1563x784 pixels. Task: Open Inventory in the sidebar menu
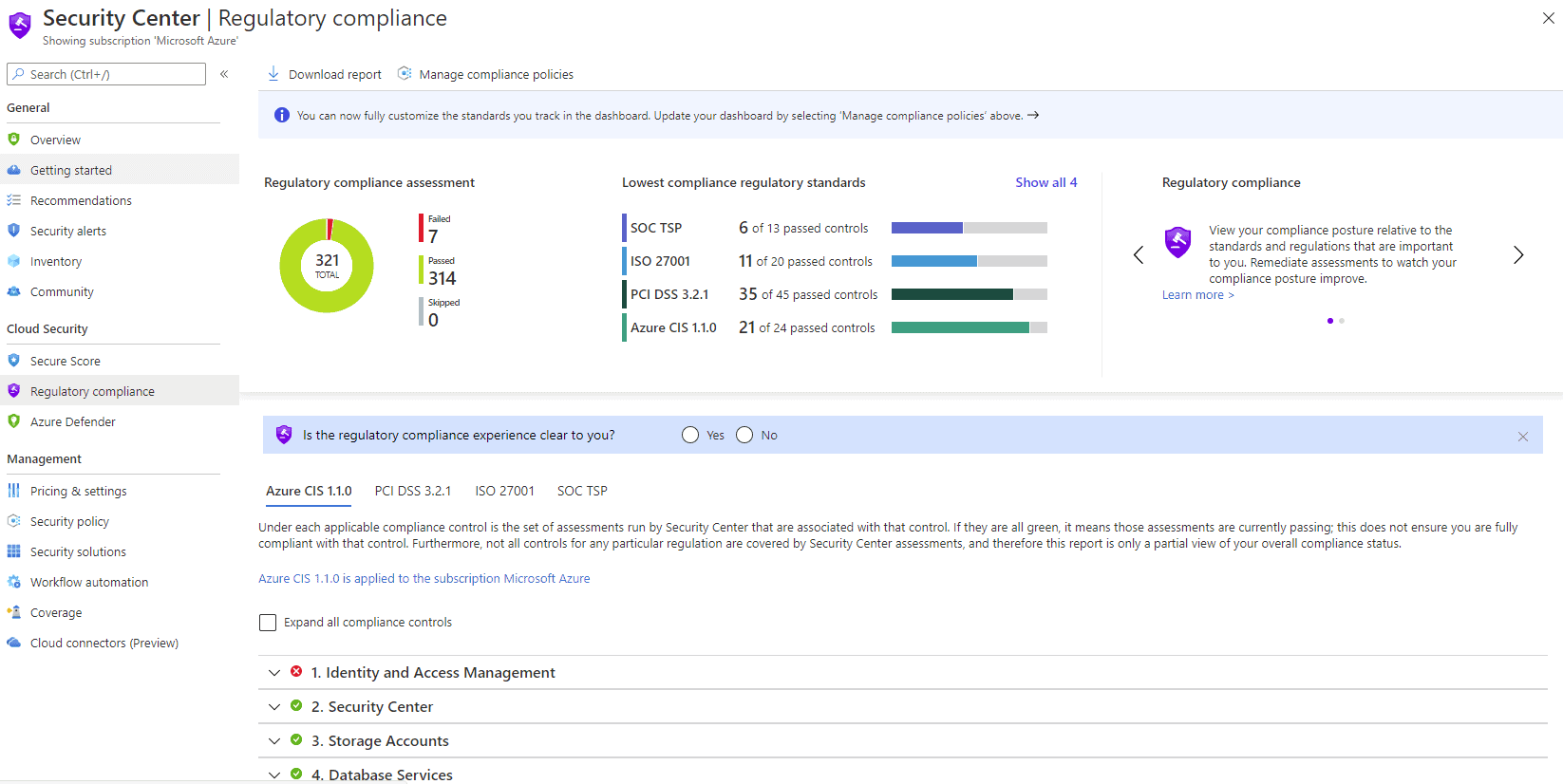[x=120, y=261]
